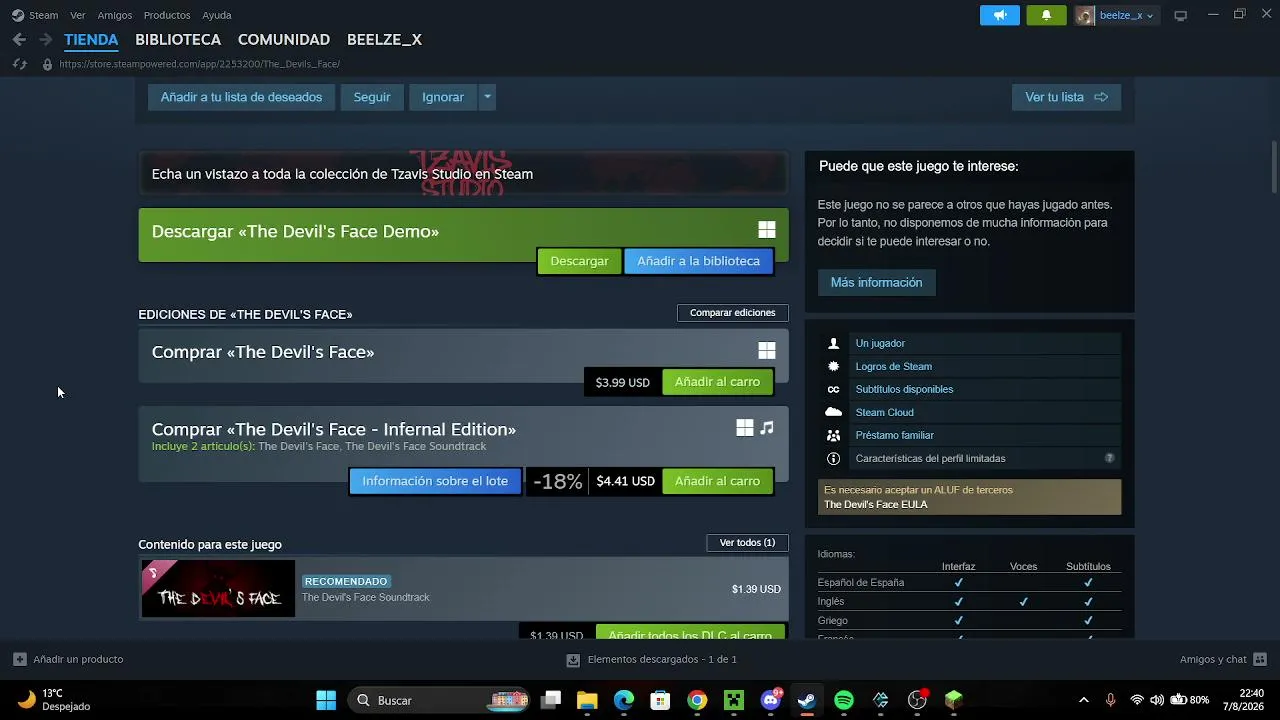The height and width of the screenshot is (720, 1280).
Task: Open the BEELZE_X profile tab
Action: pyautogui.click(x=384, y=40)
